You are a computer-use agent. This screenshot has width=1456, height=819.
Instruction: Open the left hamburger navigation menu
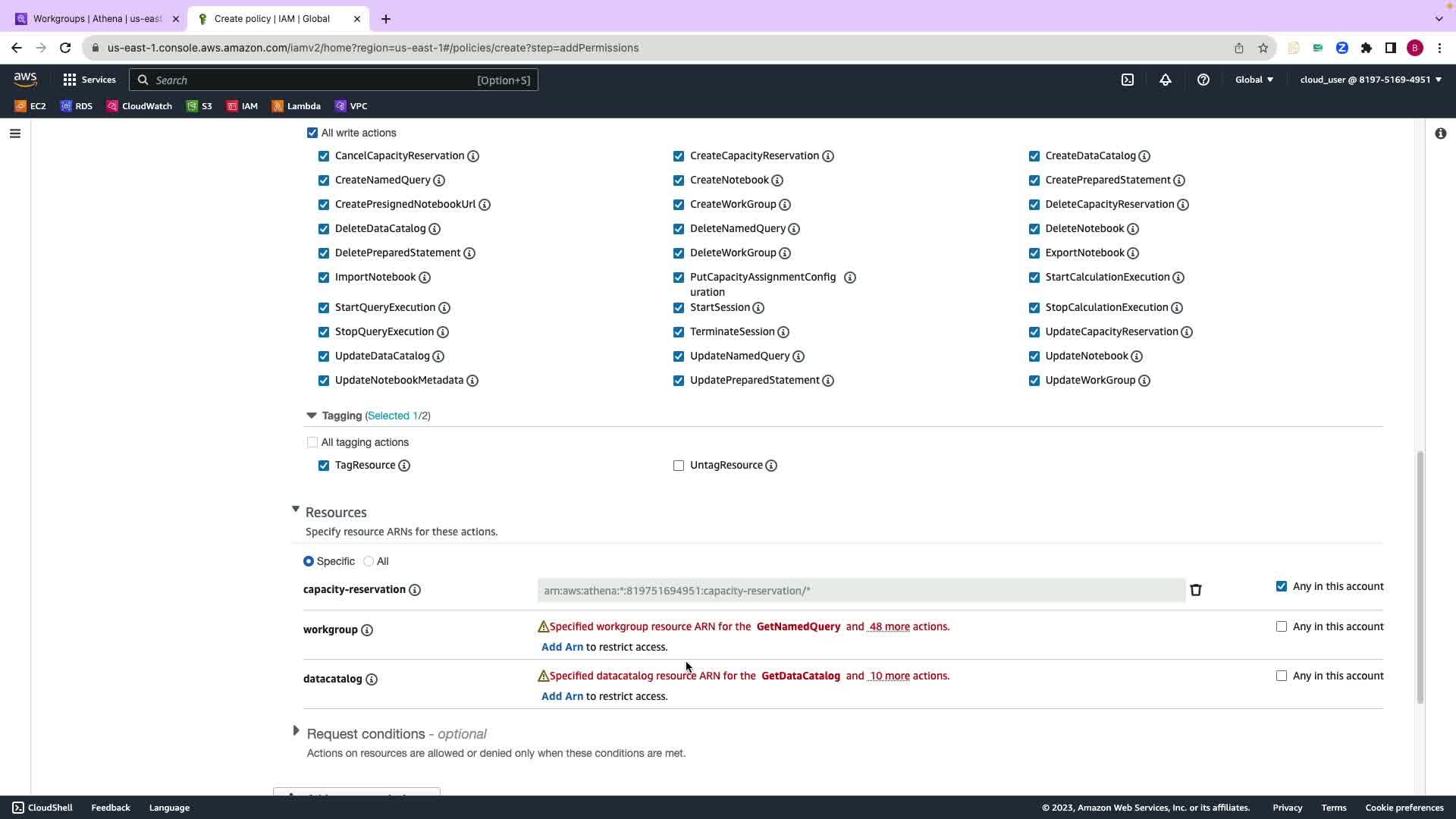tap(15, 133)
